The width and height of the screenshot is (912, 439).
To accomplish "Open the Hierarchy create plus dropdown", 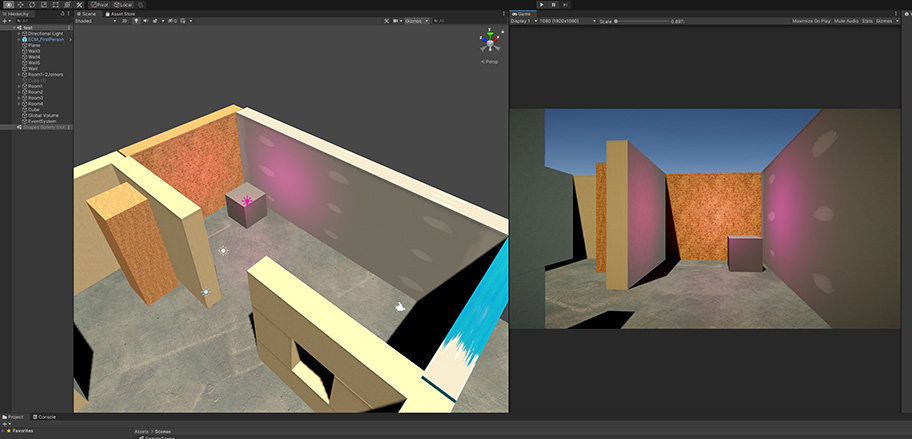I will point(6,21).
